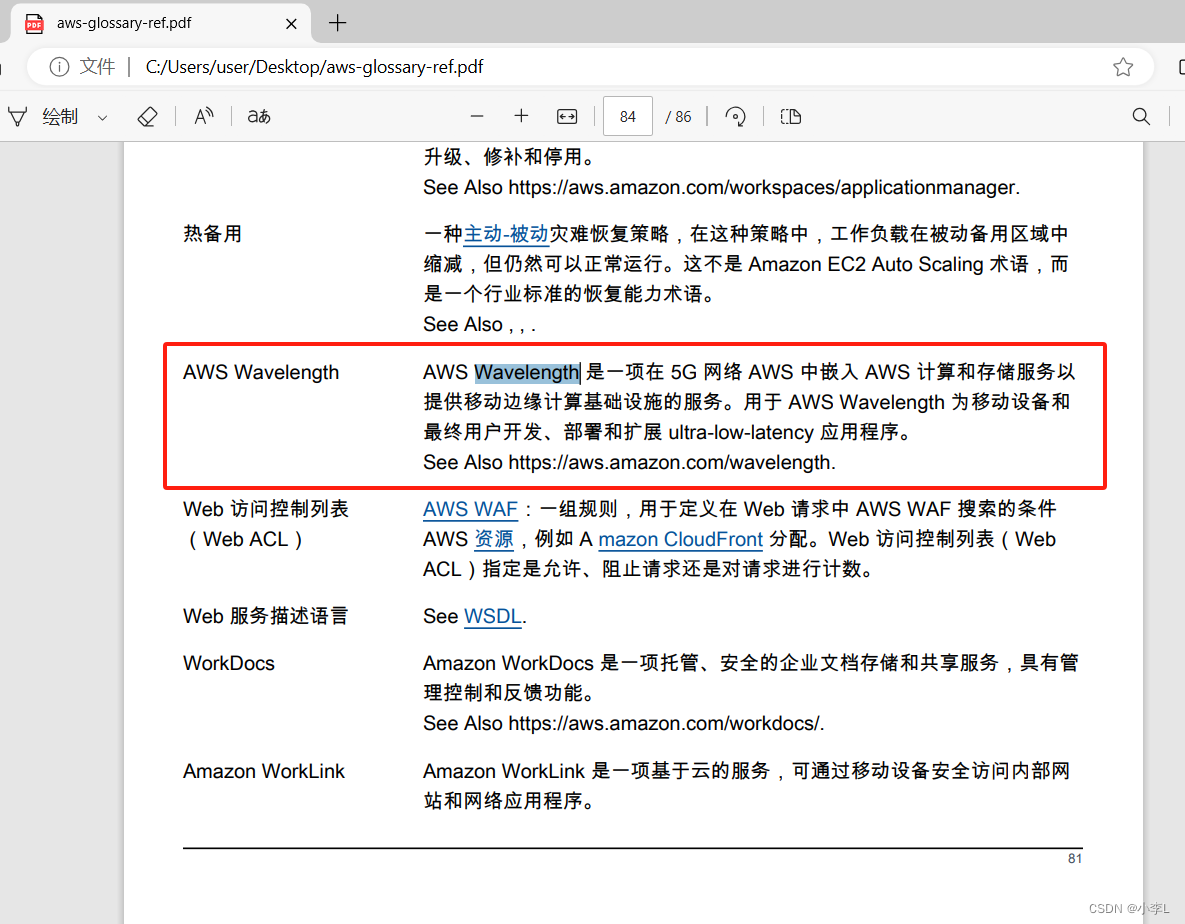Open the PDF search tool
The width and height of the screenshot is (1185, 924).
tap(1141, 116)
